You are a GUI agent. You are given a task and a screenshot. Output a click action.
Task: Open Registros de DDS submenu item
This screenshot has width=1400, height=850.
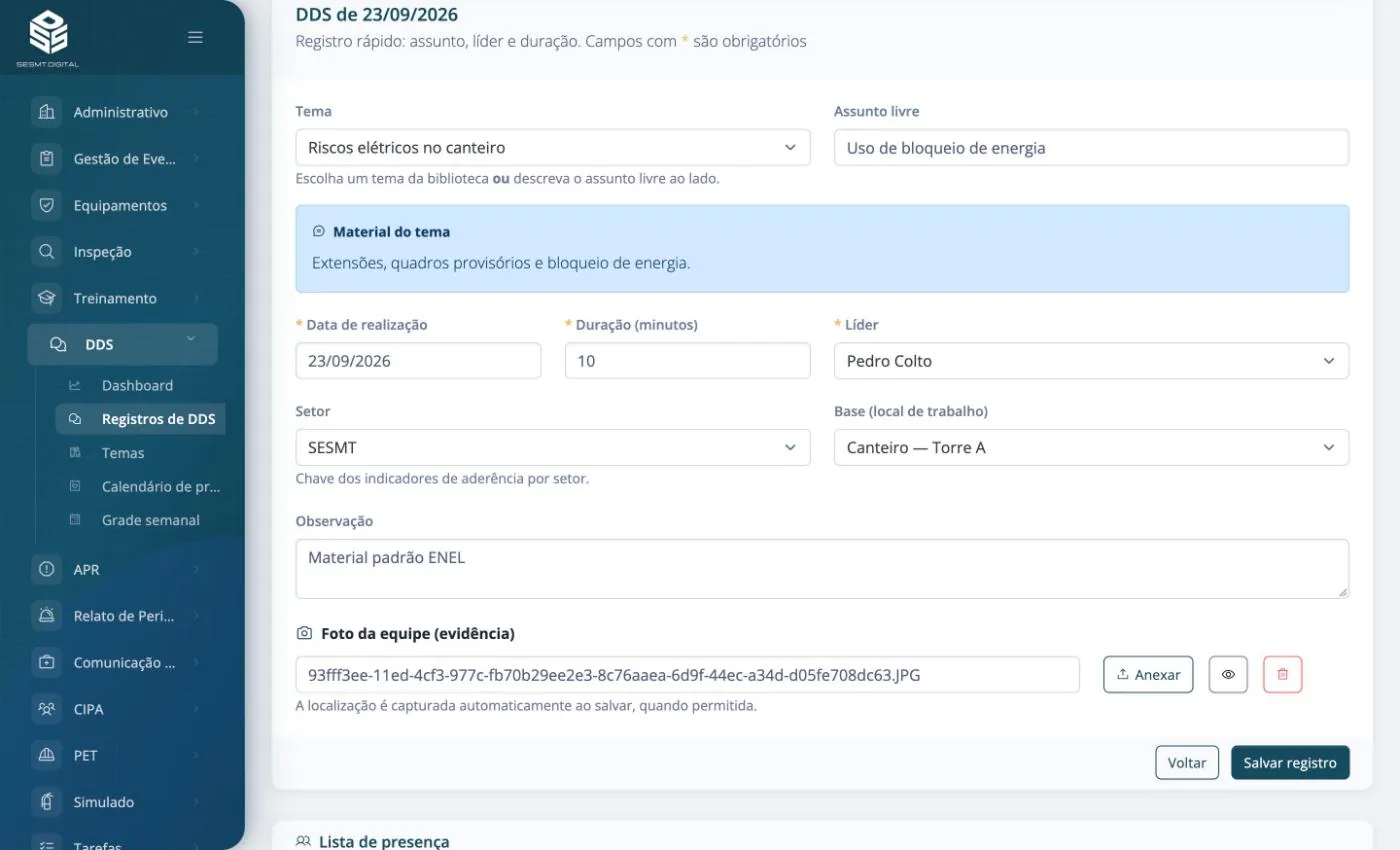pyautogui.click(x=140, y=419)
